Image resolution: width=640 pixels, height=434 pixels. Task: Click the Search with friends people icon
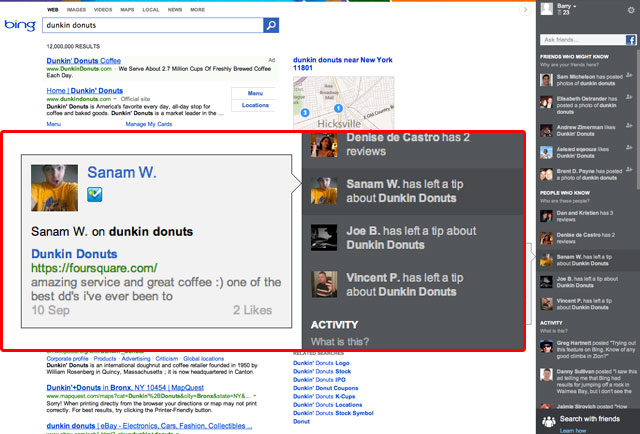pyautogui.click(x=549, y=421)
